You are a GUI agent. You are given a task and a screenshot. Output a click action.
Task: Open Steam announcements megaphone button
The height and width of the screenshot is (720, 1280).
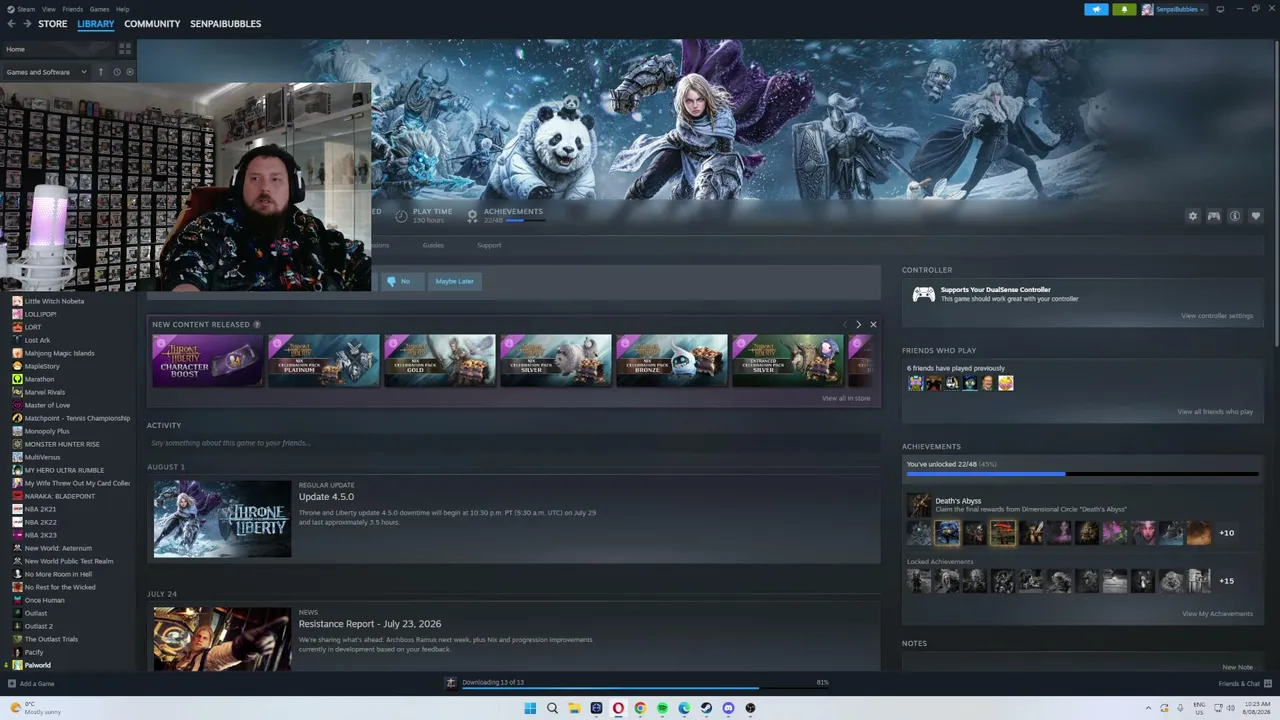pyautogui.click(x=1097, y=9)
